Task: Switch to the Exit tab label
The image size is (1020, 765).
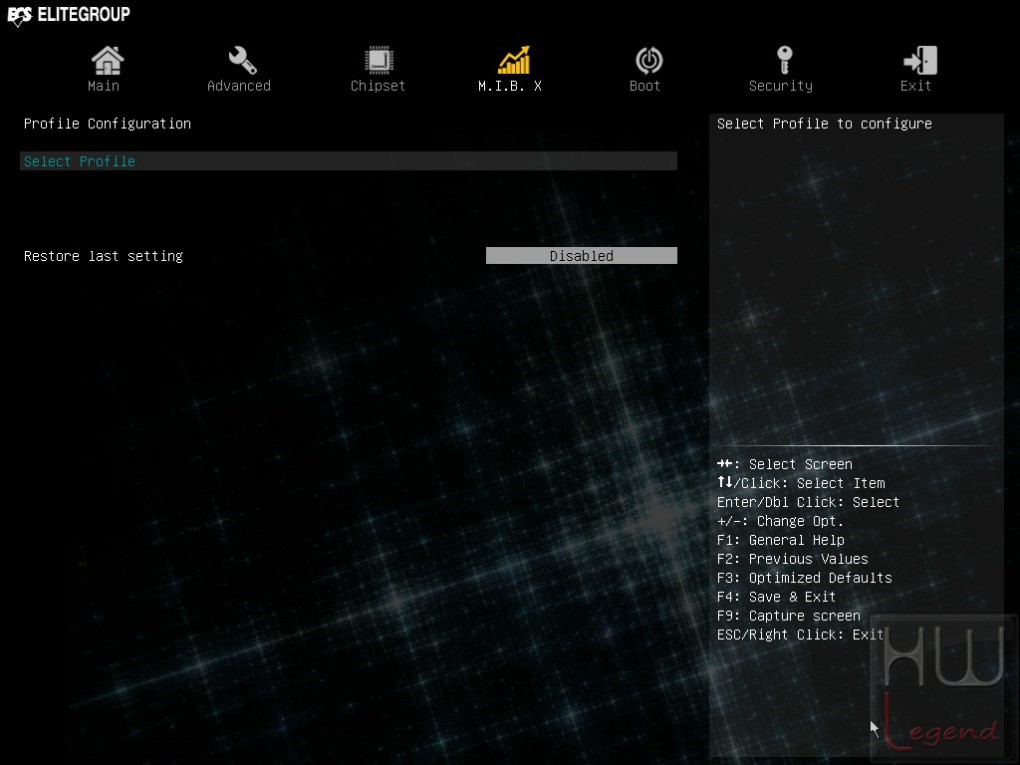Action: point(915,86)
